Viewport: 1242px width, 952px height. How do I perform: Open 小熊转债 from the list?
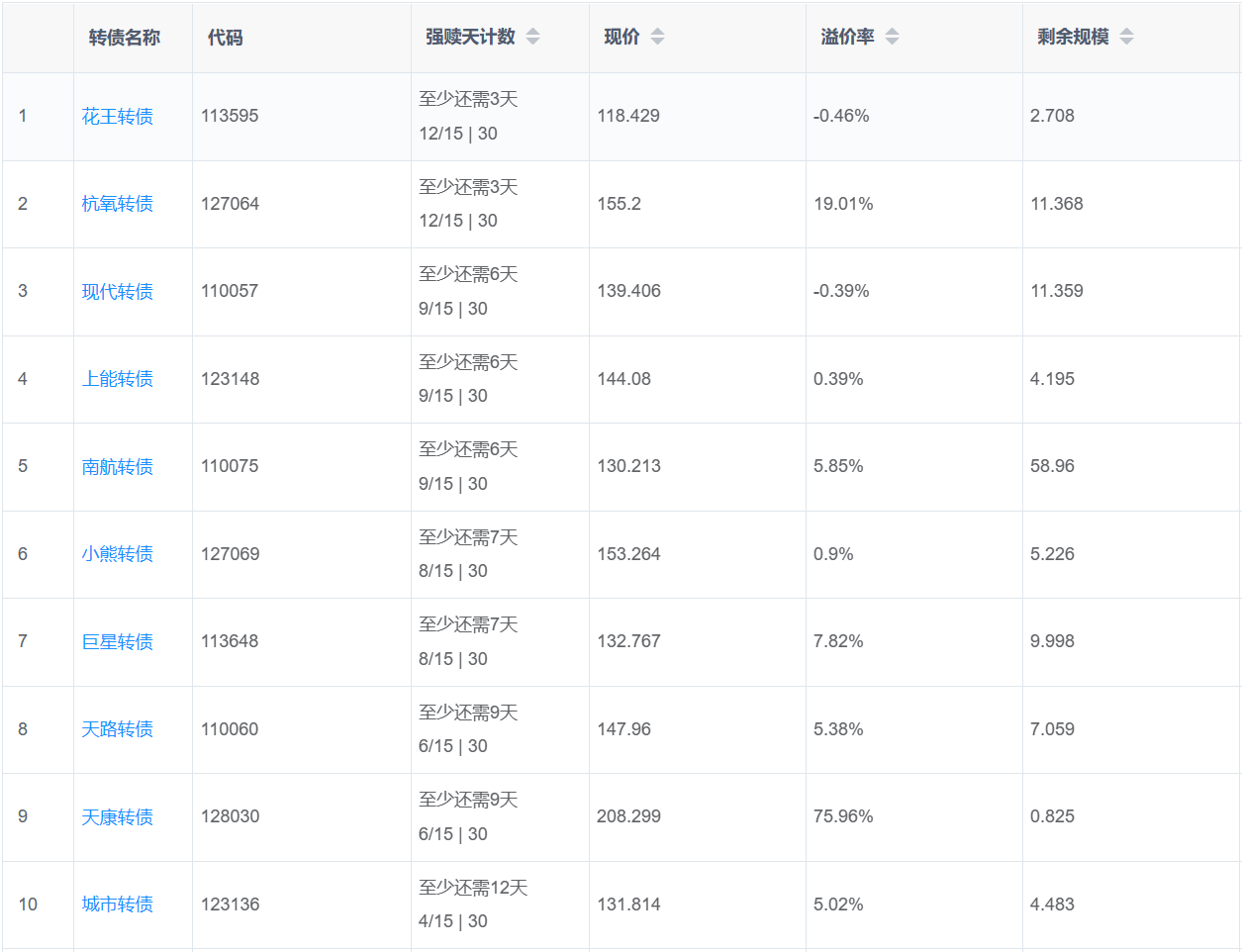(117, 554)
